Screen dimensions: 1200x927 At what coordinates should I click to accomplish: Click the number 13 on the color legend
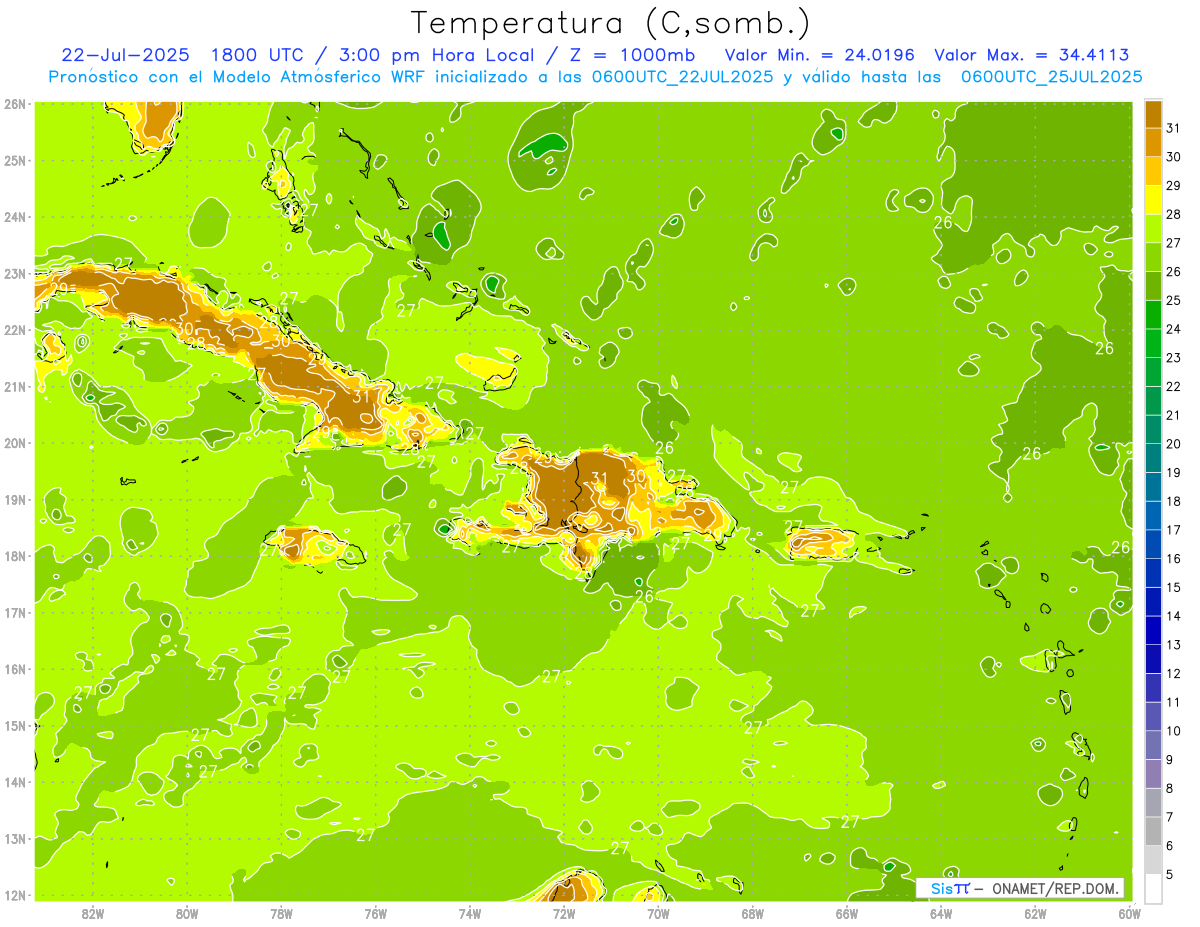tap(1174, 645)
